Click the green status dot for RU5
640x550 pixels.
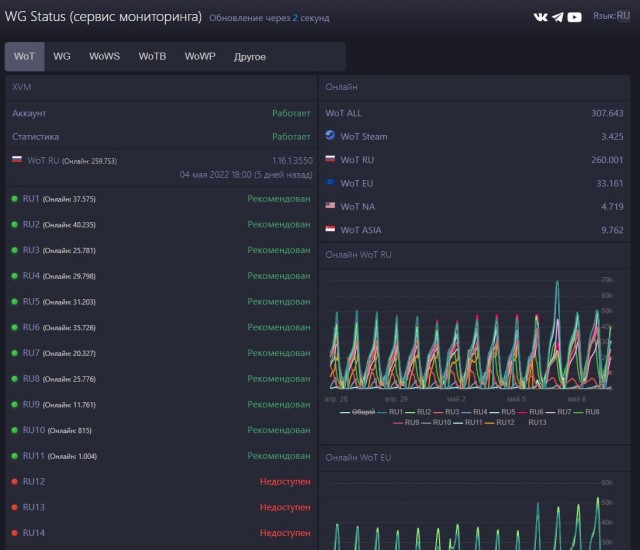tap(15, 302)
